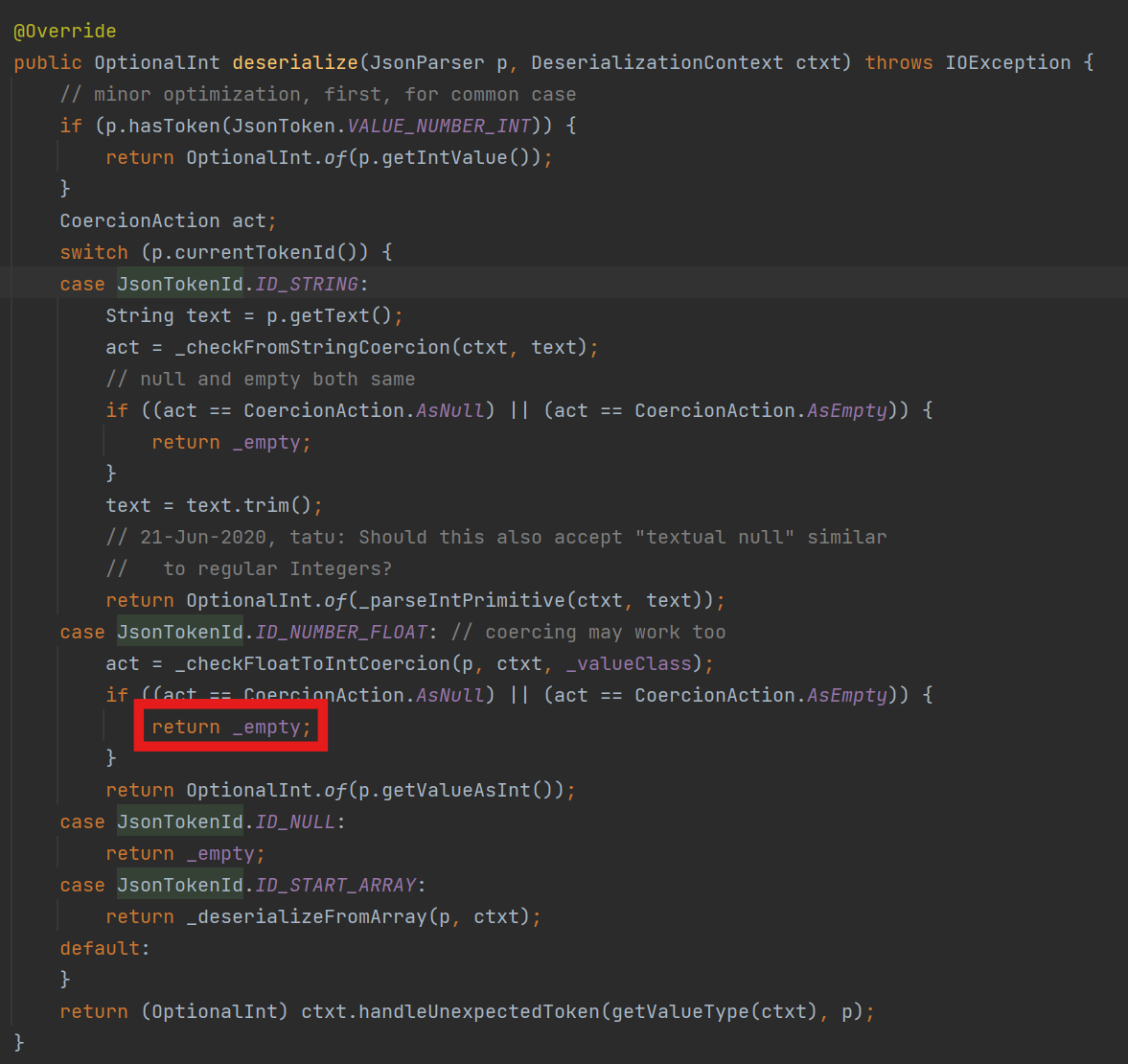Click the 'CoercionAction act;' declaration
Image resolution: width=1128 pixels, height=1064 pixels.
pos(169,220)
